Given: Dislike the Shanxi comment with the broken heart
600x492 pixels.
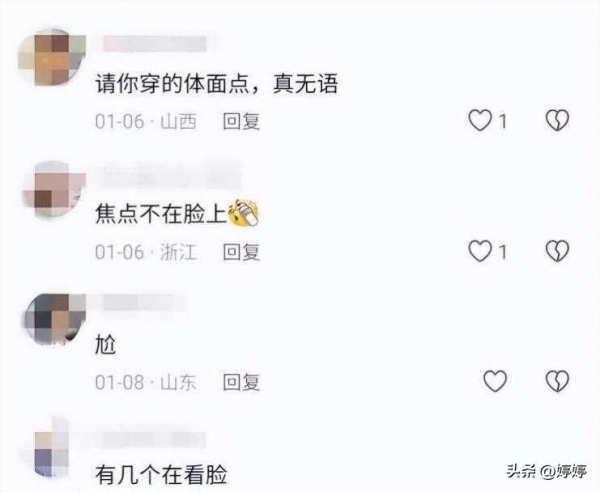Looking at the screenshot, I should click(557, 121).
